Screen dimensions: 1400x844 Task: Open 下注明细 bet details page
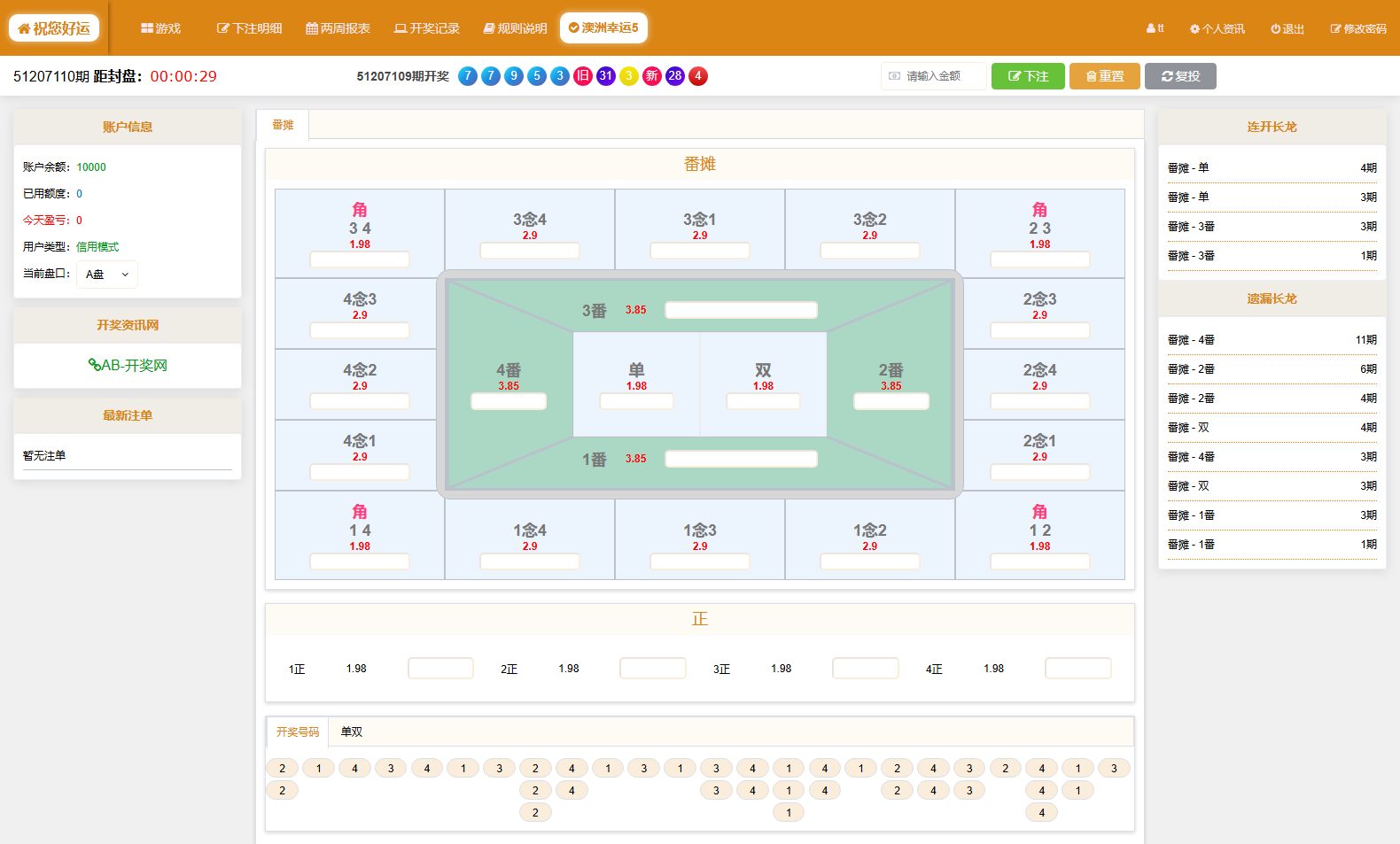(x=249, y=28)
